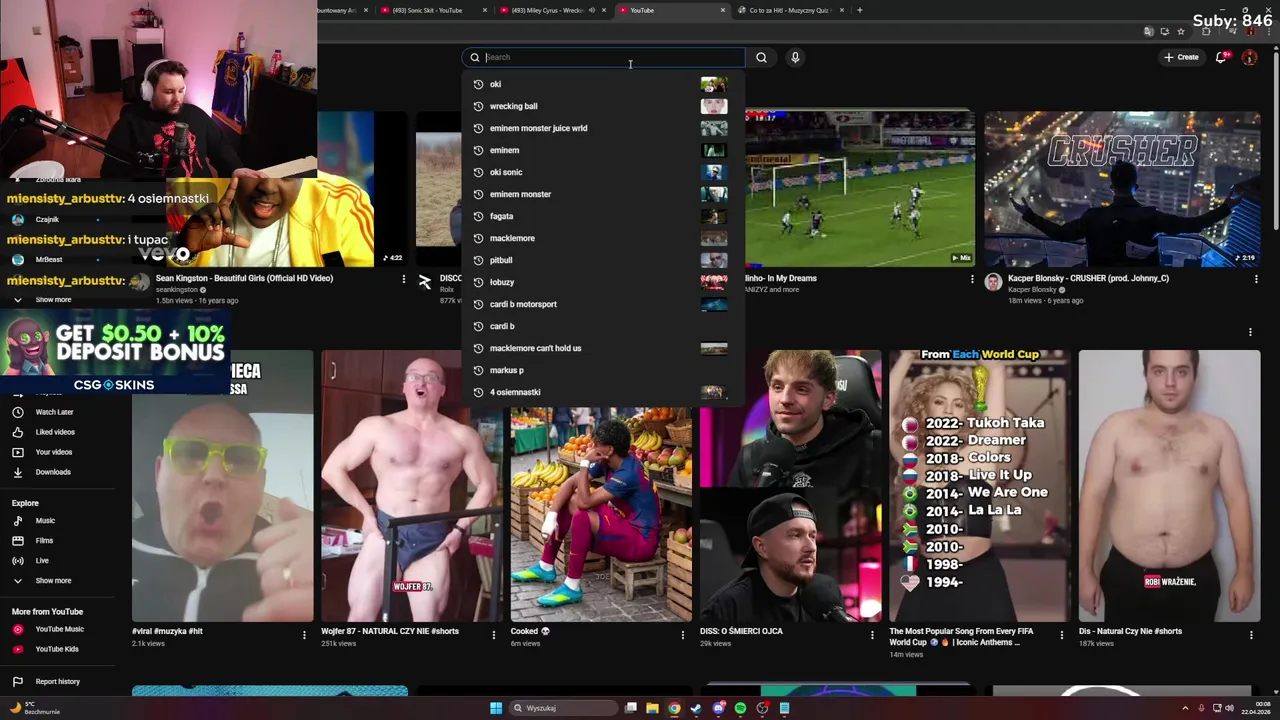1280x720 pixels.
Task: Open Music under Explore
Action: pyautogui.click(x=45, y=521)
